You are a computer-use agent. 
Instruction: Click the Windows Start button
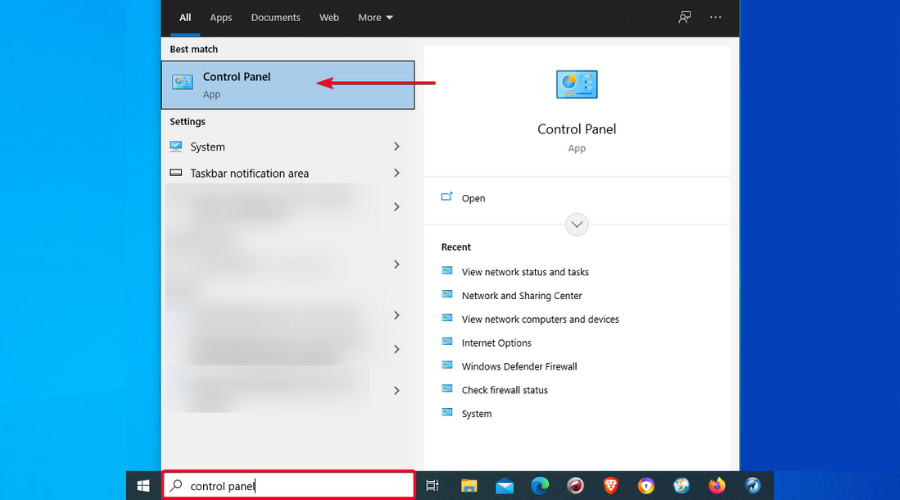click(x=143, y=486)
